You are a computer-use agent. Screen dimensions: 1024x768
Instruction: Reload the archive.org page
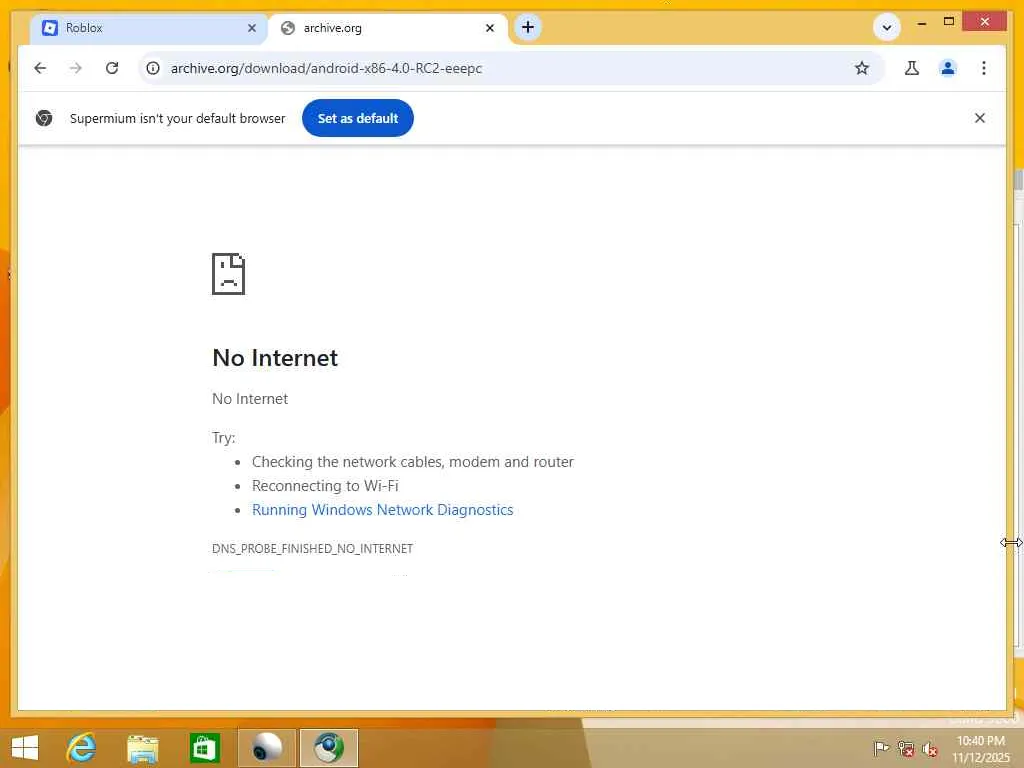112,68
